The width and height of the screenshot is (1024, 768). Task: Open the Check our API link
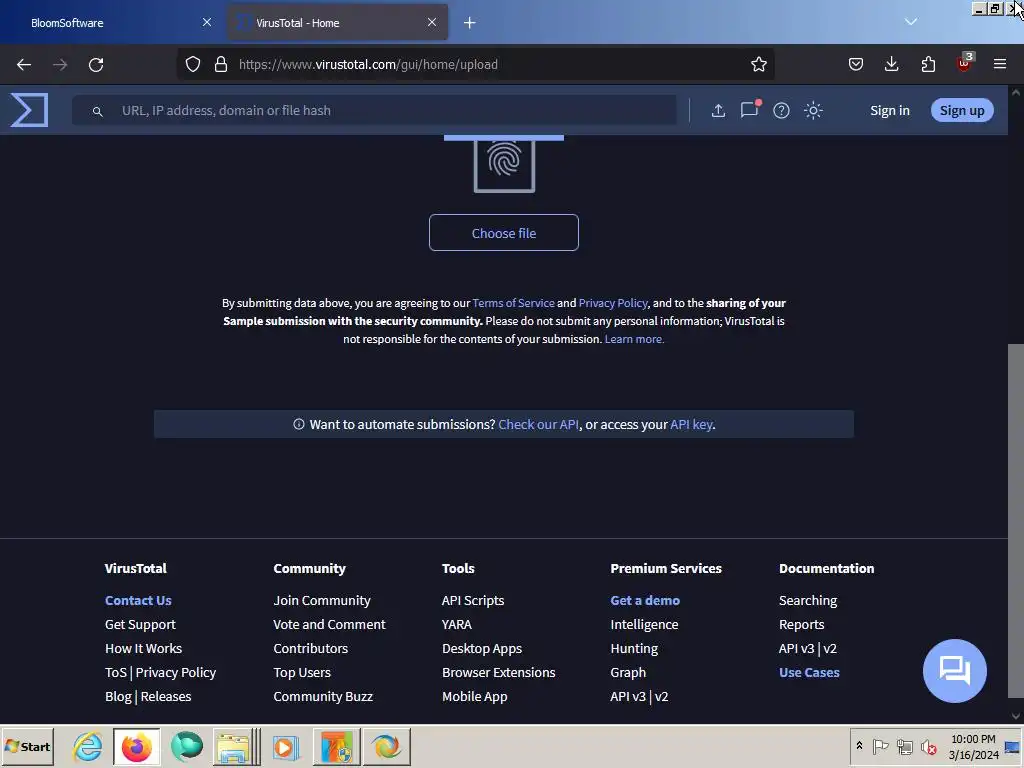coord(539,424)
